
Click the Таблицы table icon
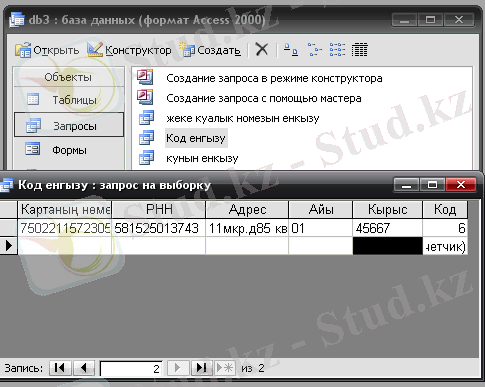(x=33, y=99)
